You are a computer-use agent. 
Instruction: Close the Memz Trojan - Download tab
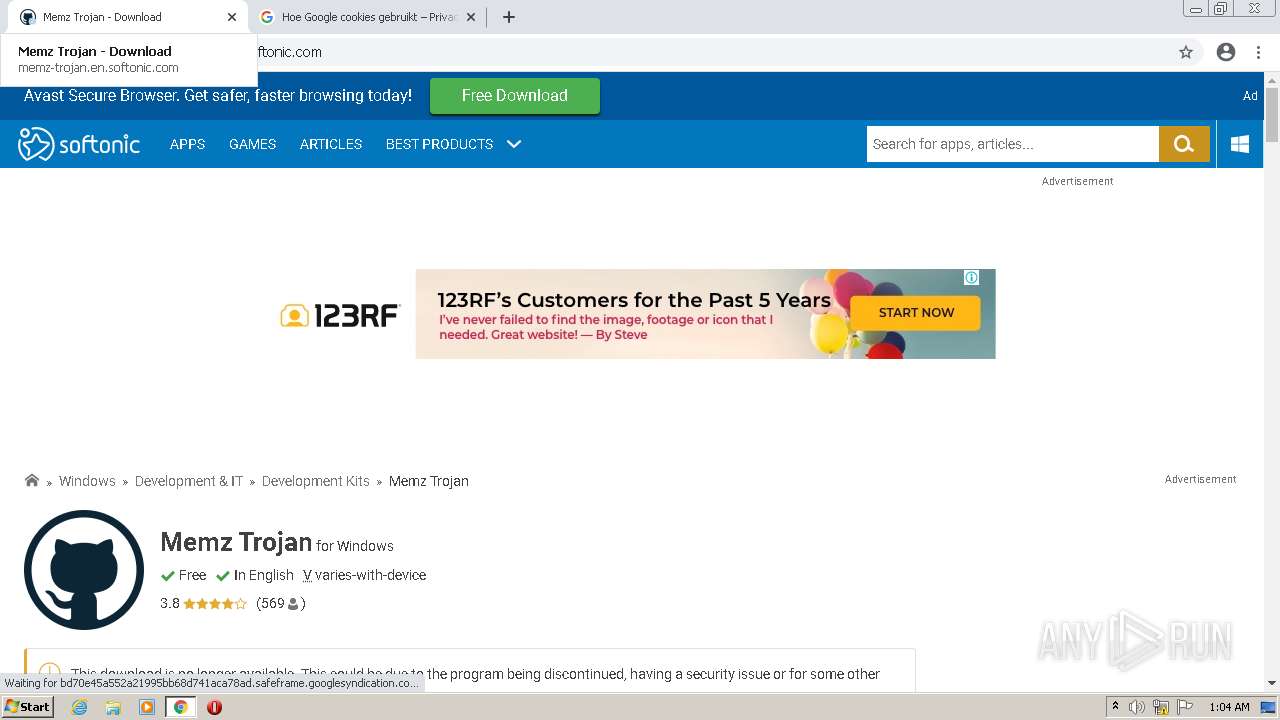coord(232,17)
